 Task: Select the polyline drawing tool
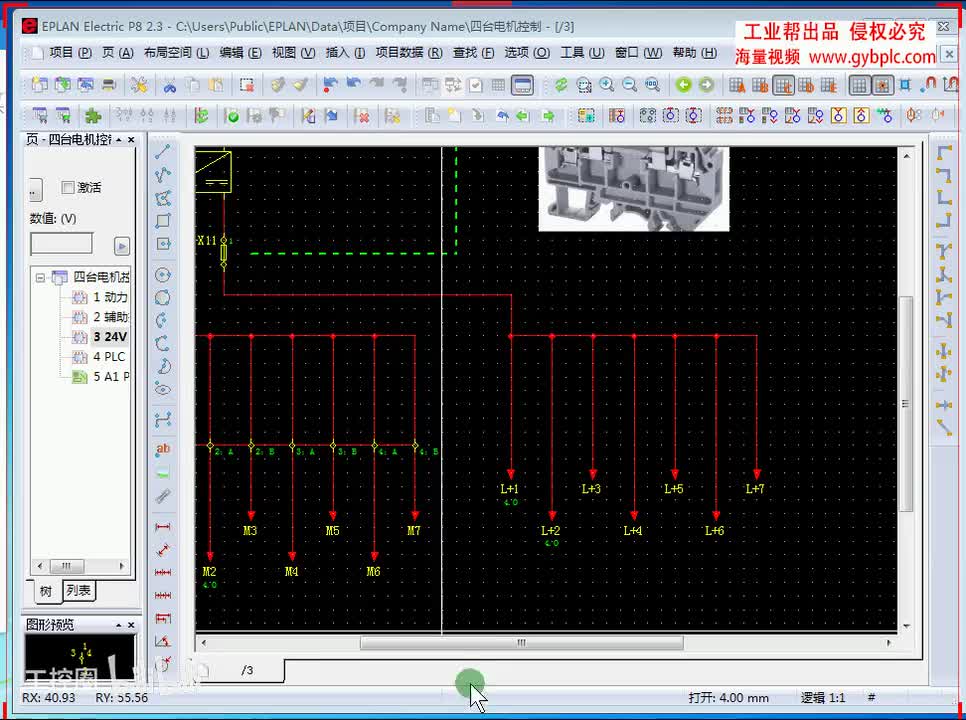pos(163,175)
